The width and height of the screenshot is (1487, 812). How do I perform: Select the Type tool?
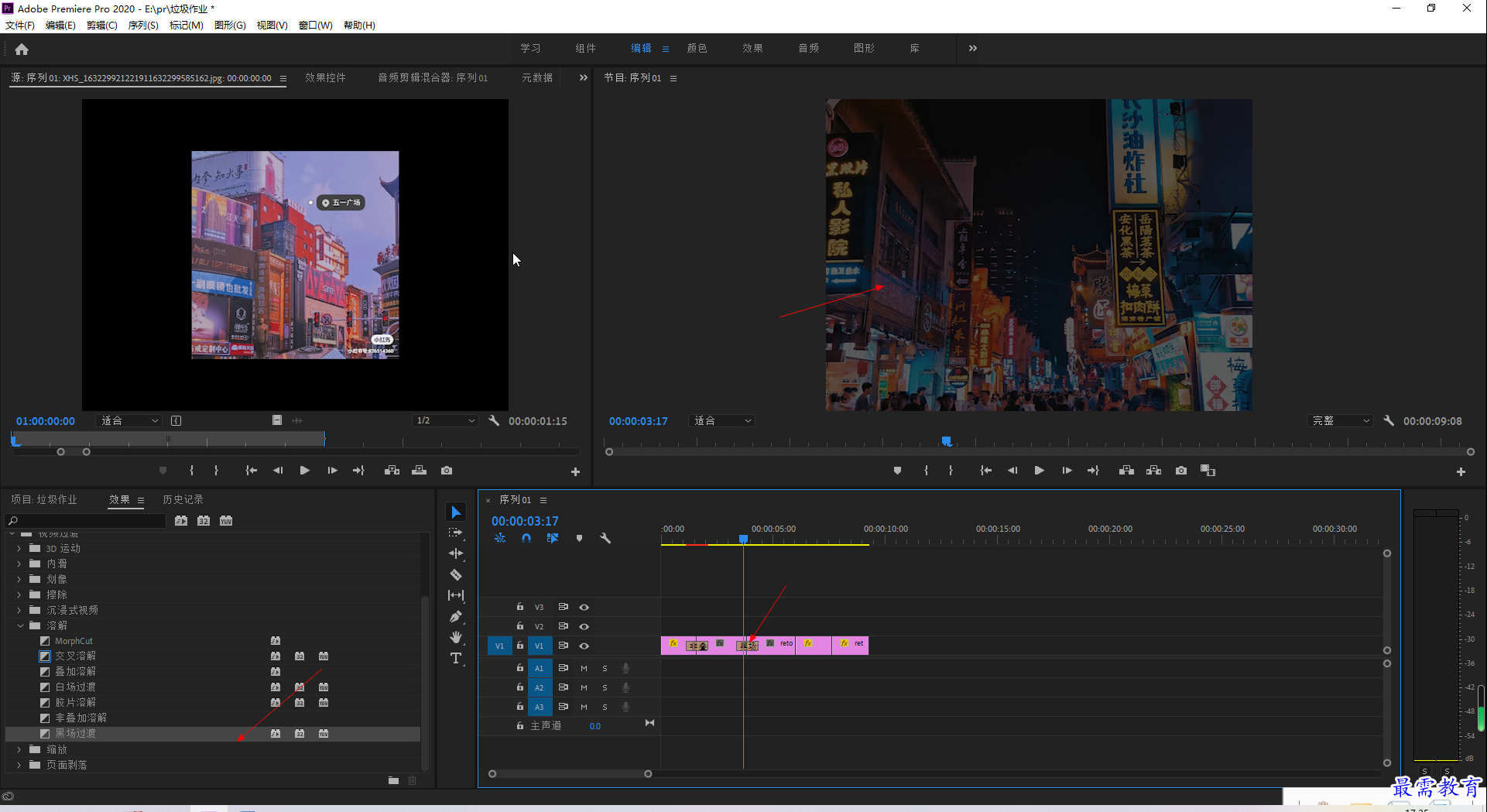pos(456,658)
